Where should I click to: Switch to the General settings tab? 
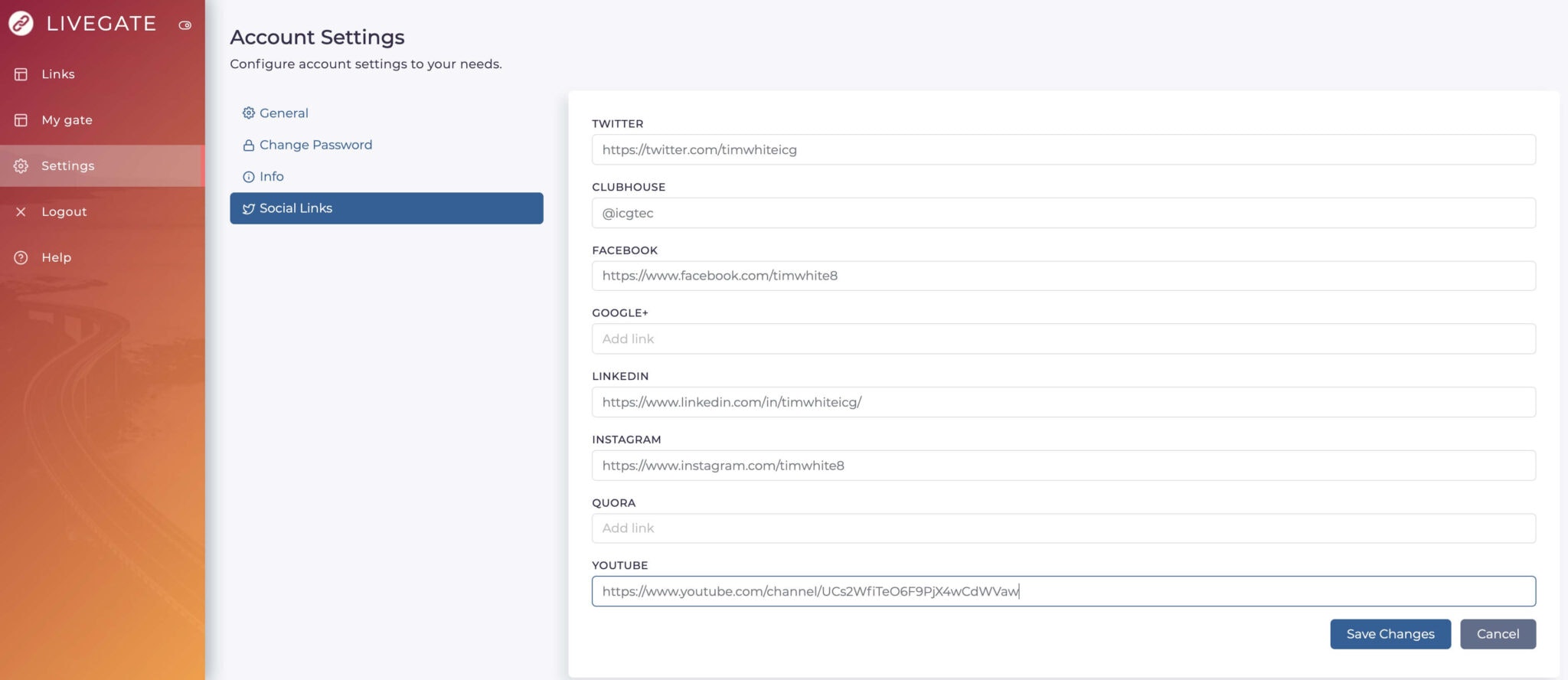tap(387, 113)
